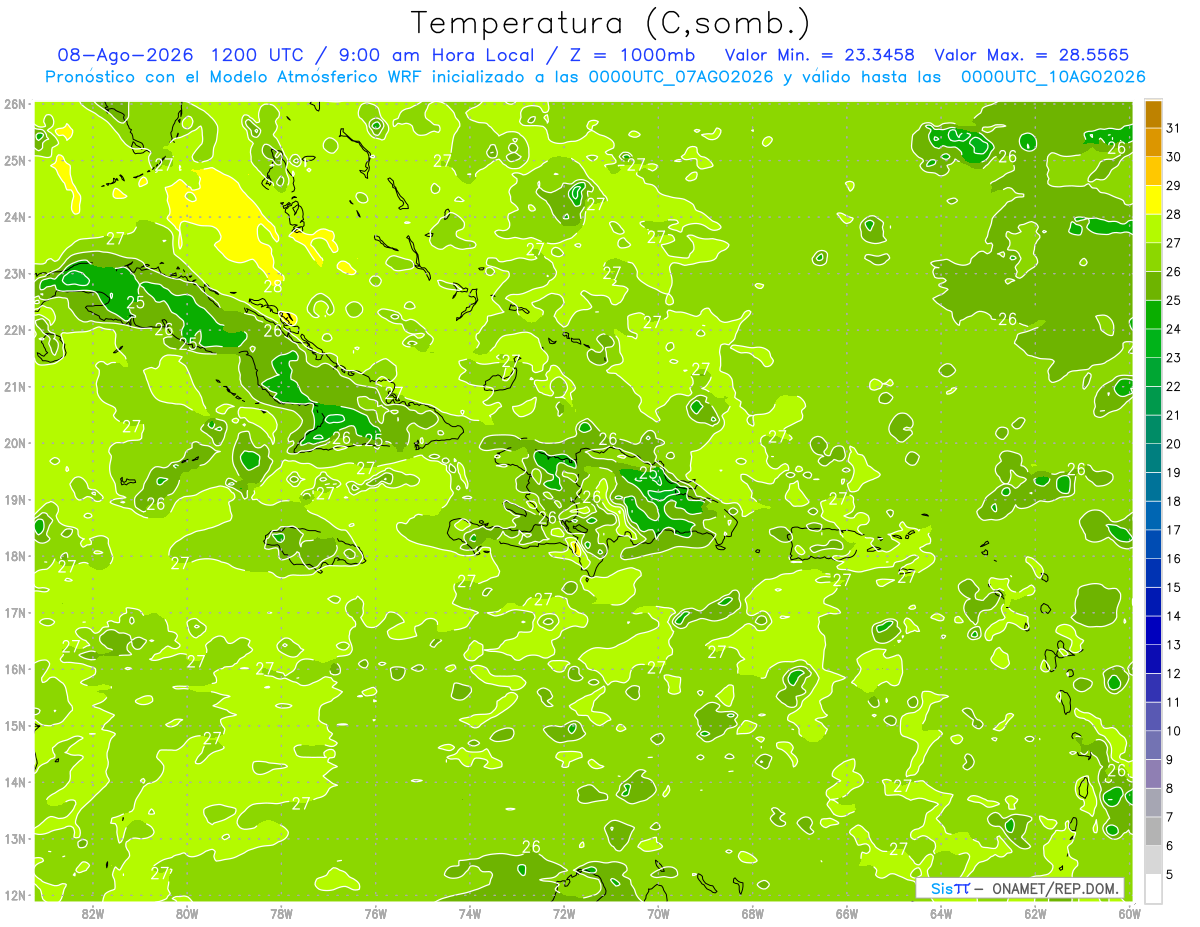Click the '24N' latitude axis label
This screenshot has width=1200, height=927.
[x=15, y=217]
